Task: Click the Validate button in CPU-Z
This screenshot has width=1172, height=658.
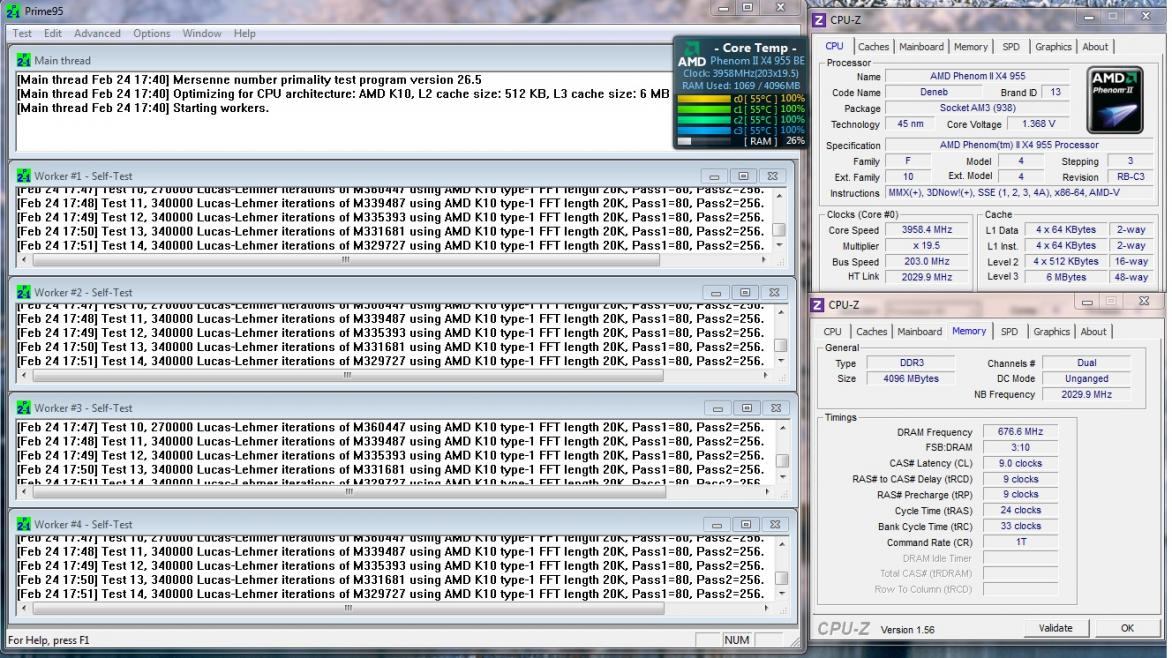Action: pyautogui.click(x=1055, y=628)
